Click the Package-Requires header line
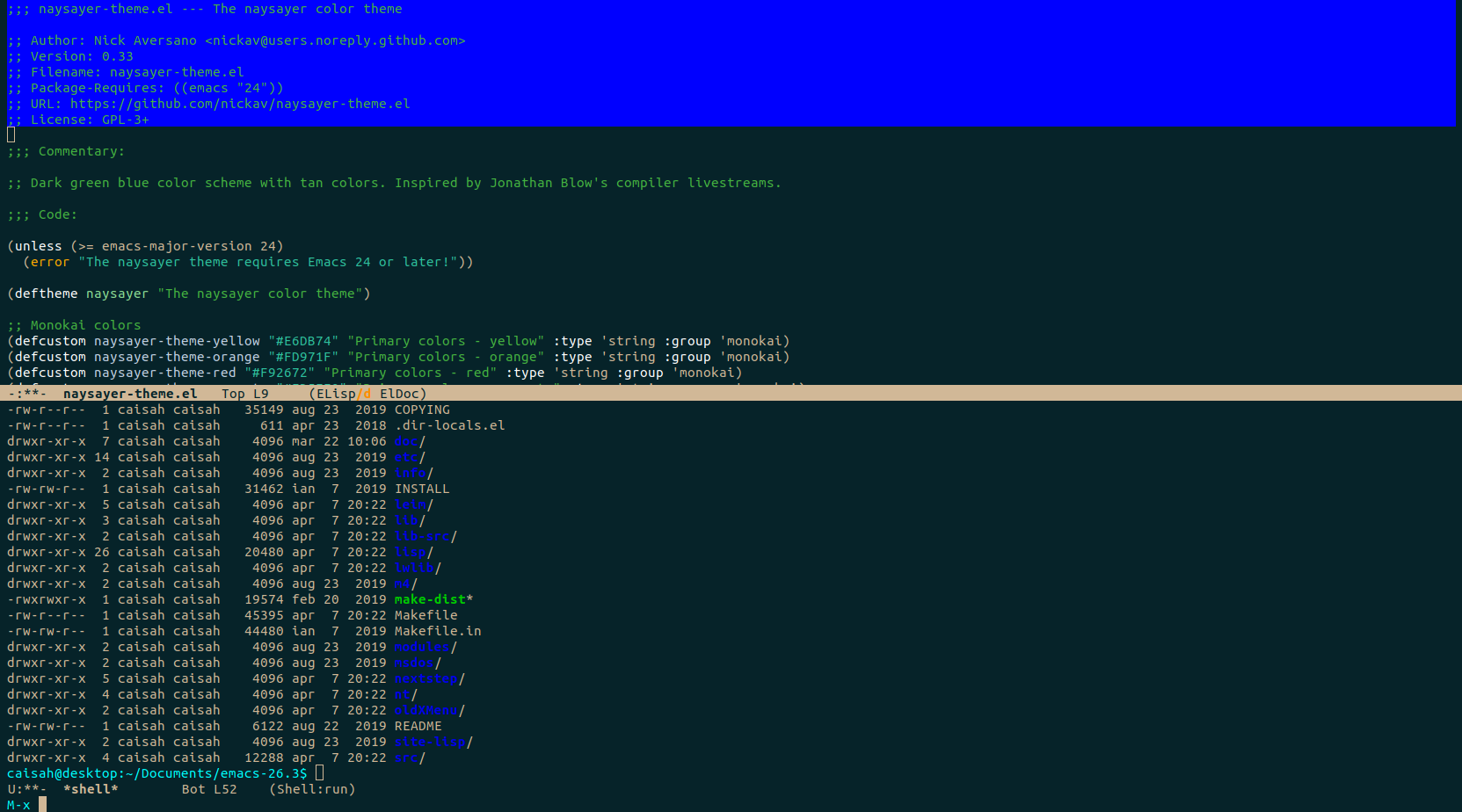 point(145,88)
